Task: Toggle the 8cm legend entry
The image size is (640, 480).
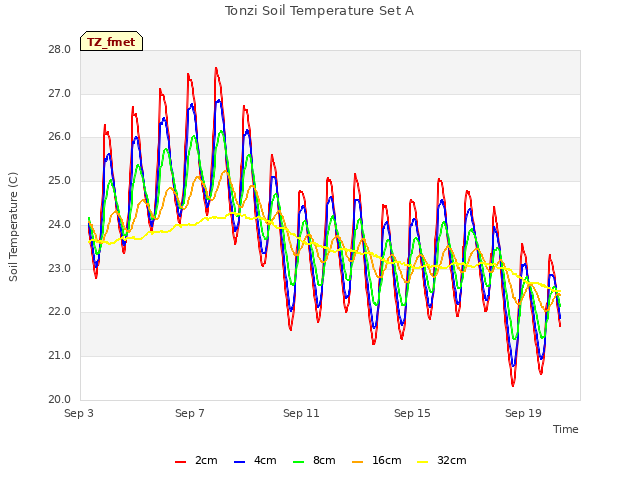Action: pos(314,460)
